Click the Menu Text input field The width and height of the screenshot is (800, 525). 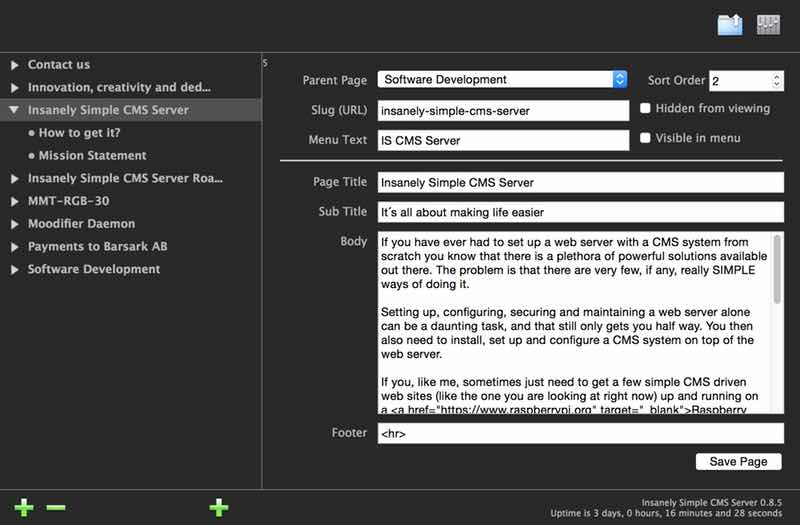(x=503, y=140)
